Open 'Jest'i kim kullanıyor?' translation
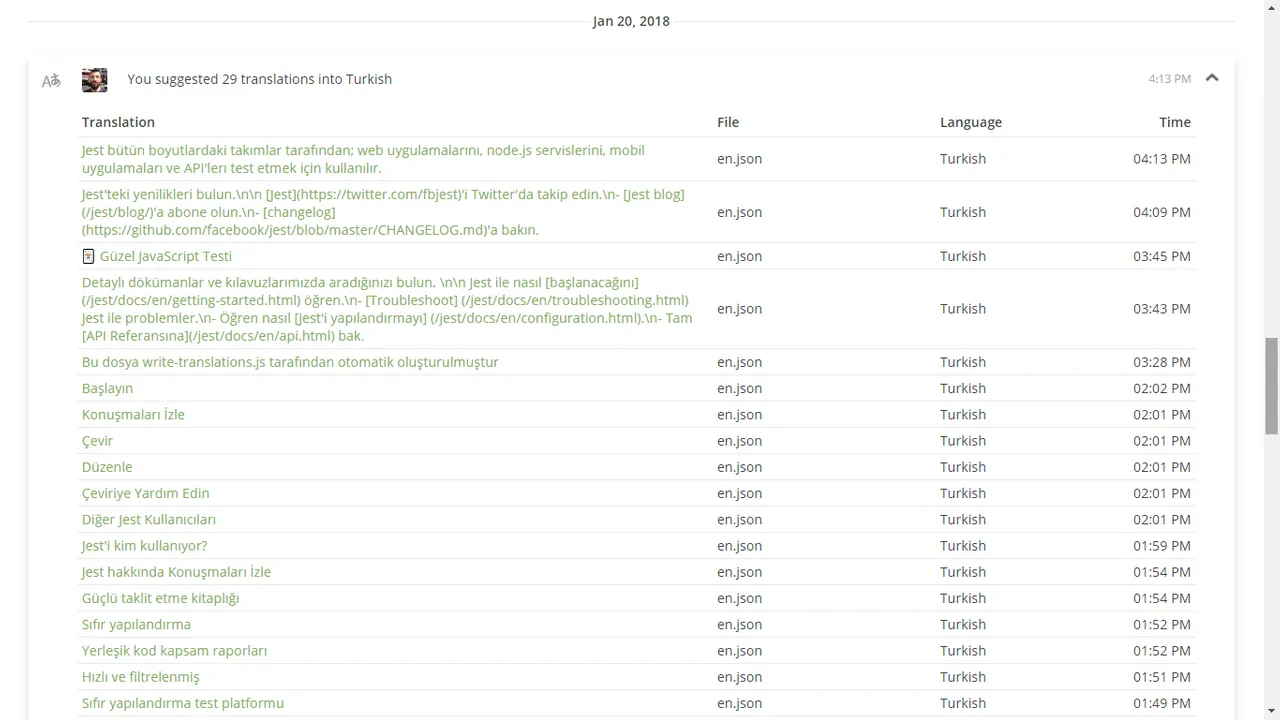This screenshot has height=720, width=1280. click(145, 546)
